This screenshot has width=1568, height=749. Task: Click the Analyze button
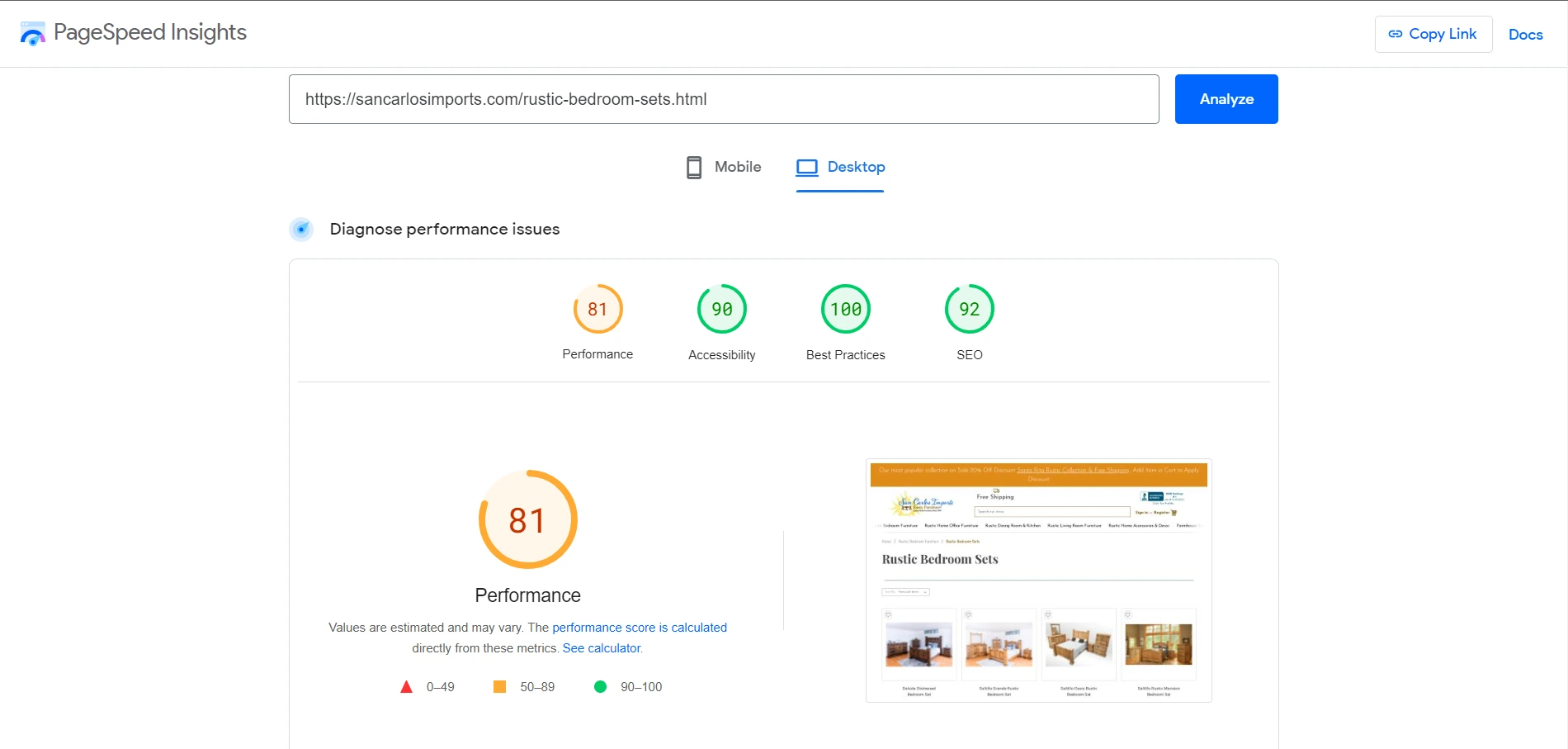tap(1226, 99)
